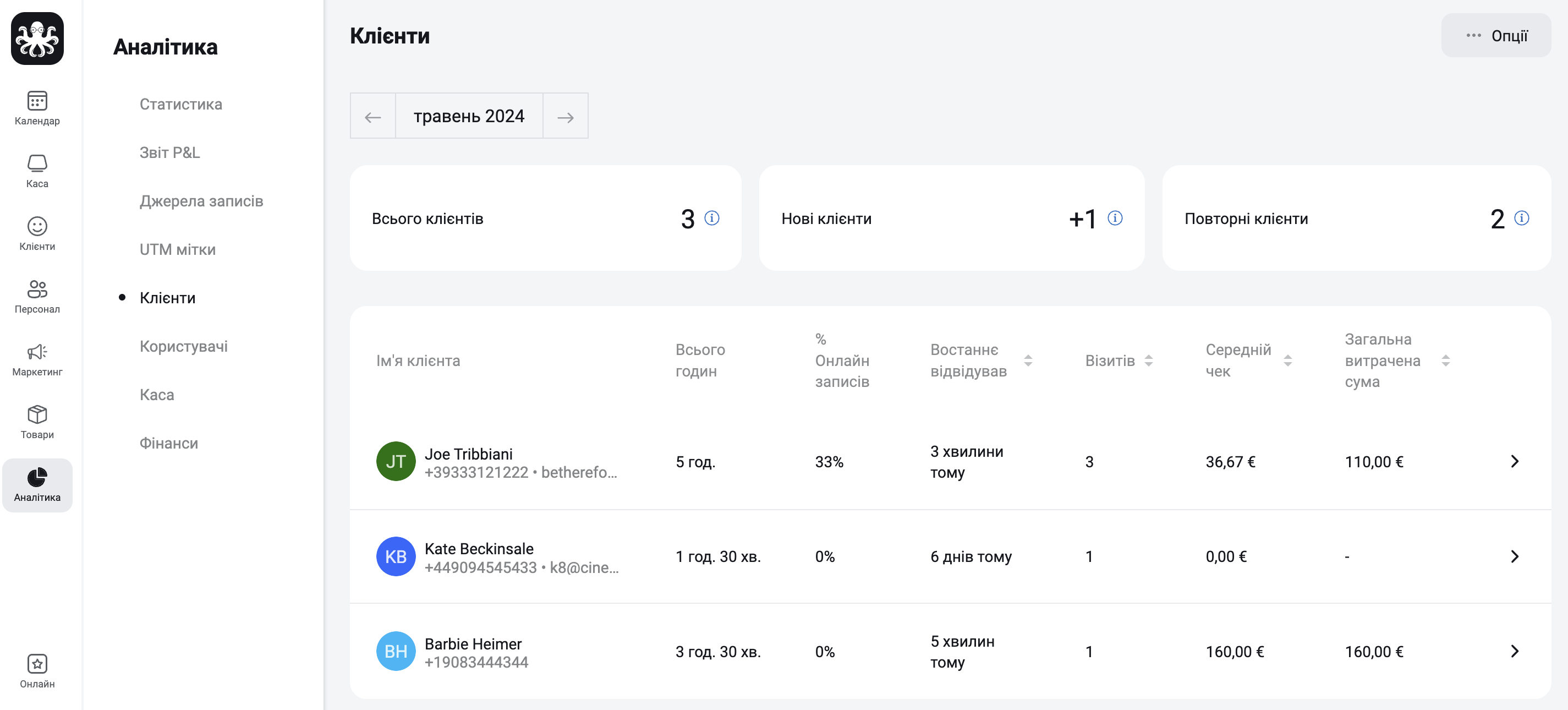Viewport: 1568px width, 710px height.
Task: Click the 1 год. 30 хв. cell
Action: [x=719, y=556]
